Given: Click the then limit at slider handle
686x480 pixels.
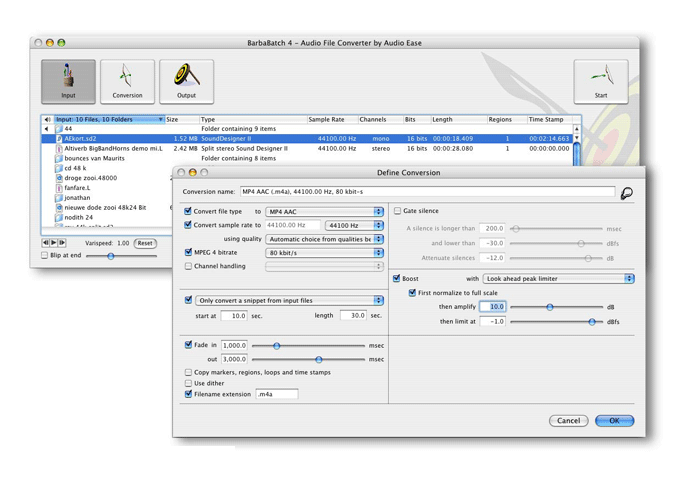Looking at the screenshot, I should (x=592, y=322).
